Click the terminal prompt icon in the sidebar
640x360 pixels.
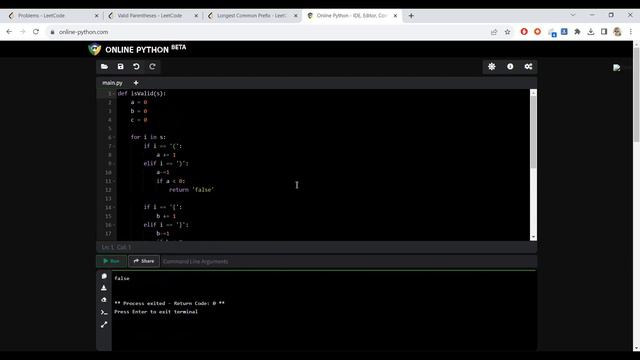click(x=104, y=312)
